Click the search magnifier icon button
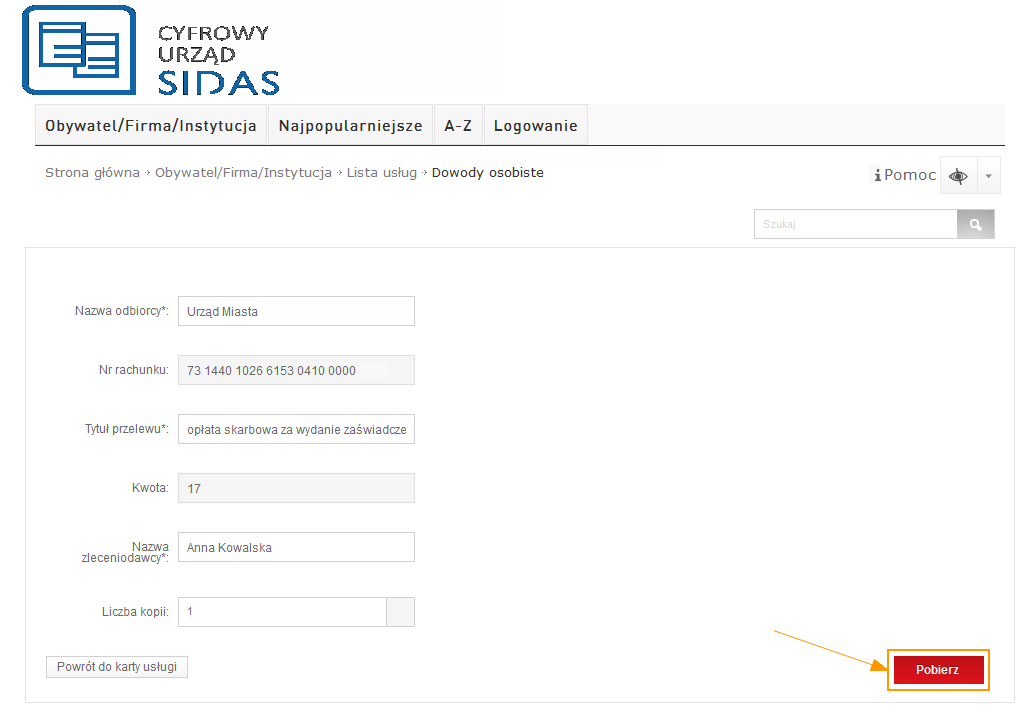Screen dimensions: 1035x724 point(975,224)
